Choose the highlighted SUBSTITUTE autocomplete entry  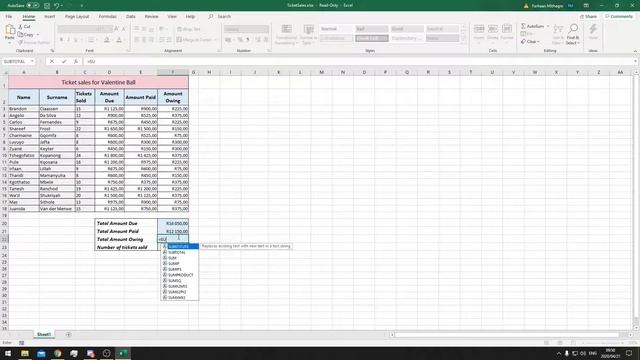click(x=179, y=247)
